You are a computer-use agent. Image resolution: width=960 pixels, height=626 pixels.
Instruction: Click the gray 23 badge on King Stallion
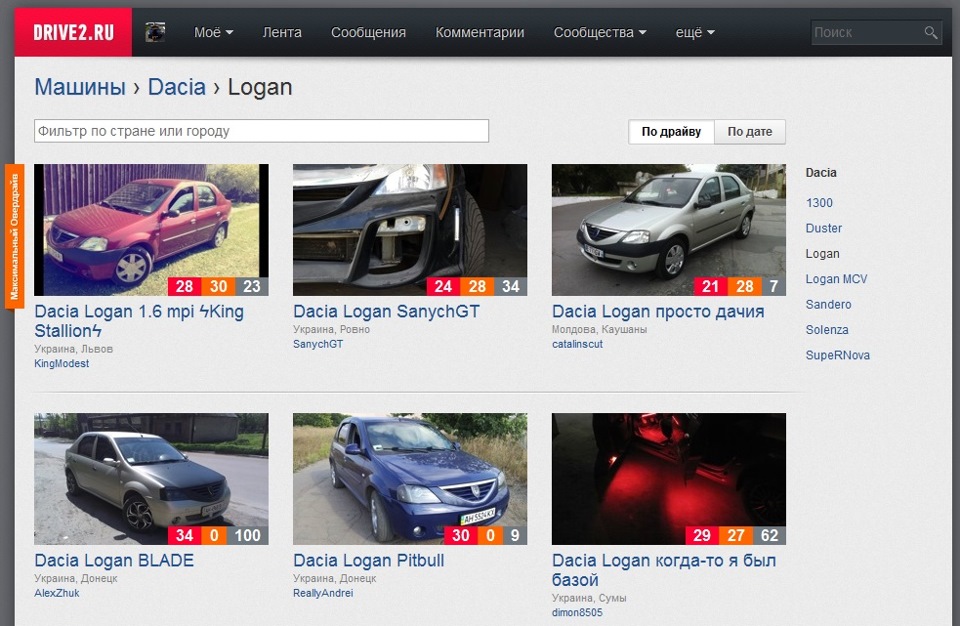pyautogui.click(x=252, y=287)
